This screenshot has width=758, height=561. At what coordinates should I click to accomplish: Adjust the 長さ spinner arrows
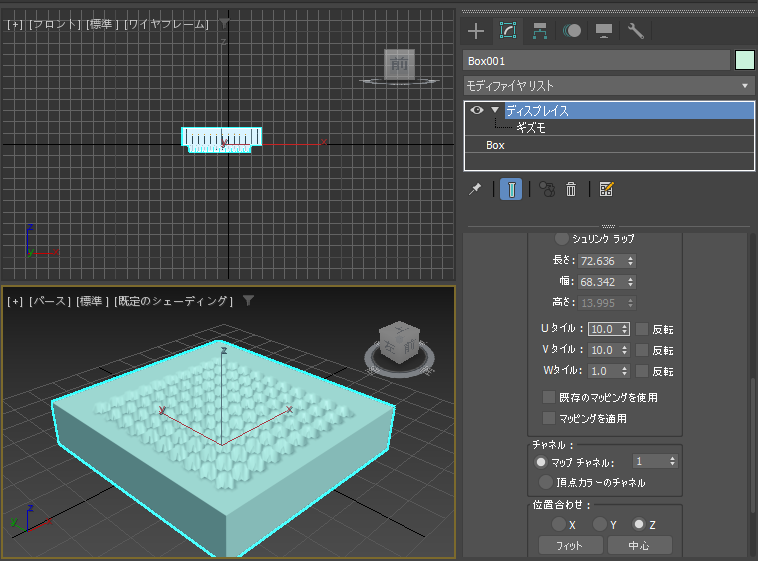[x=631, y=261]
